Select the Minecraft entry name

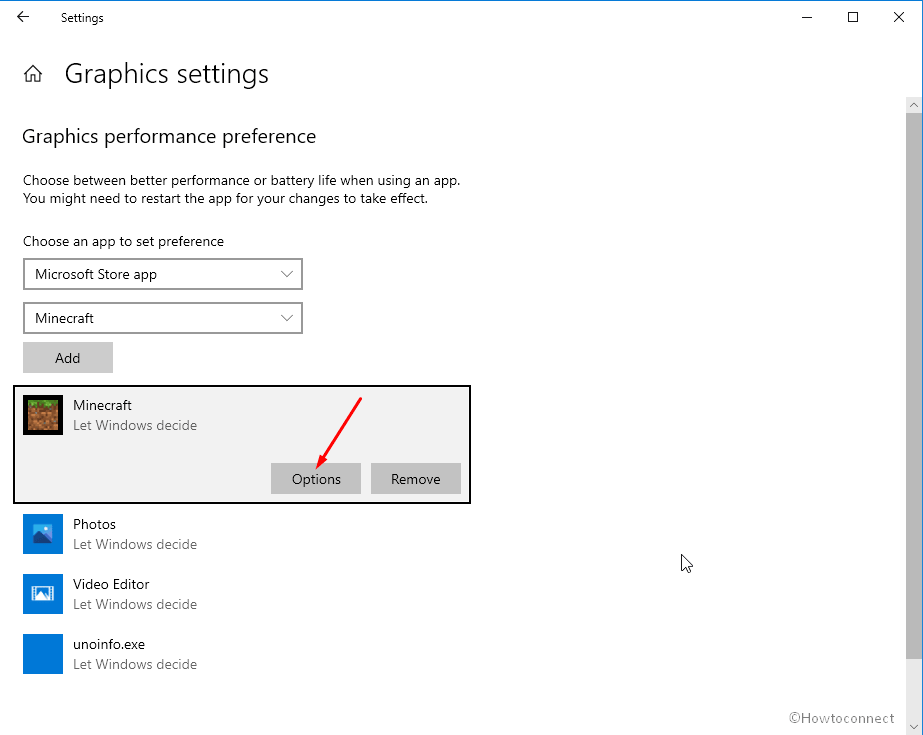[102, 405]
